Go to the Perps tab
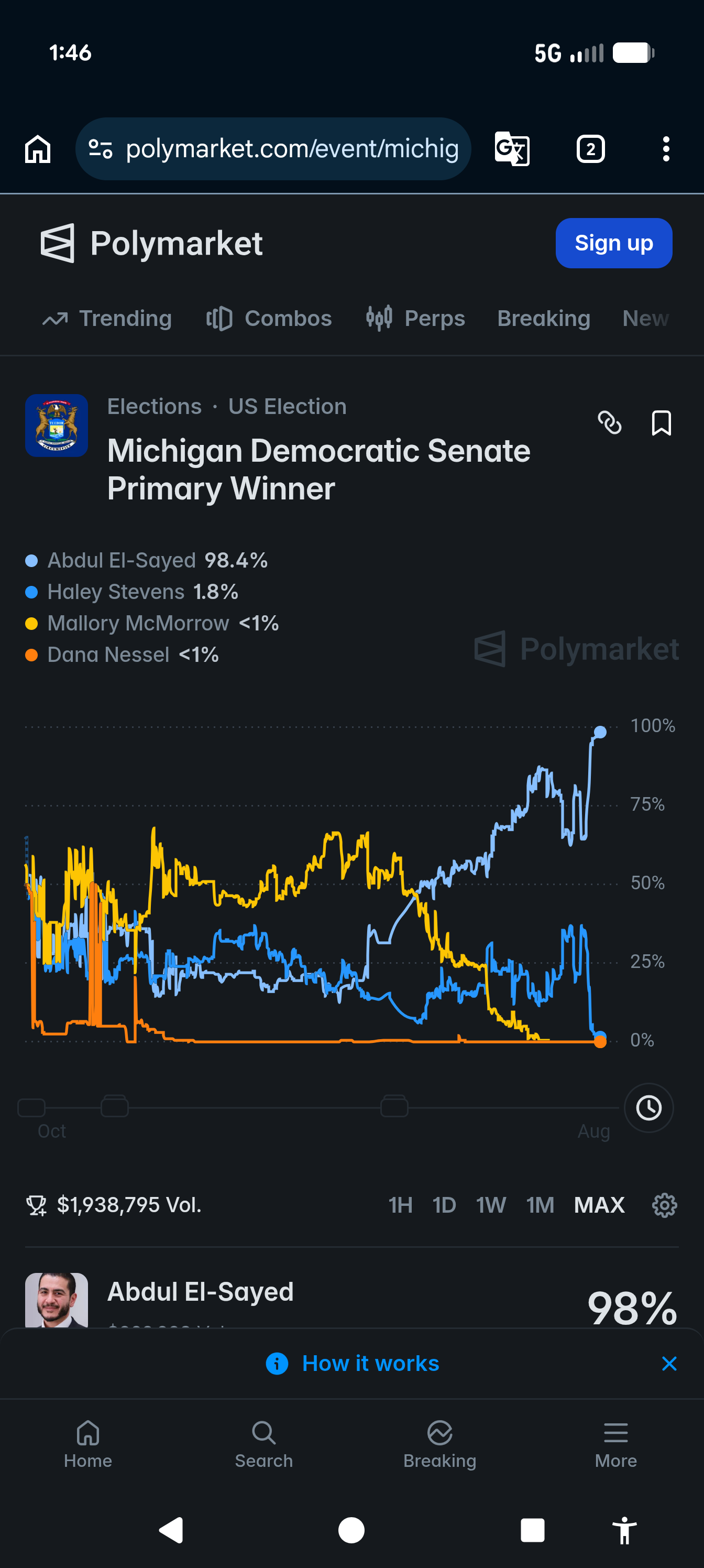This screenshot has width=704, height=1568. [415, 318]
